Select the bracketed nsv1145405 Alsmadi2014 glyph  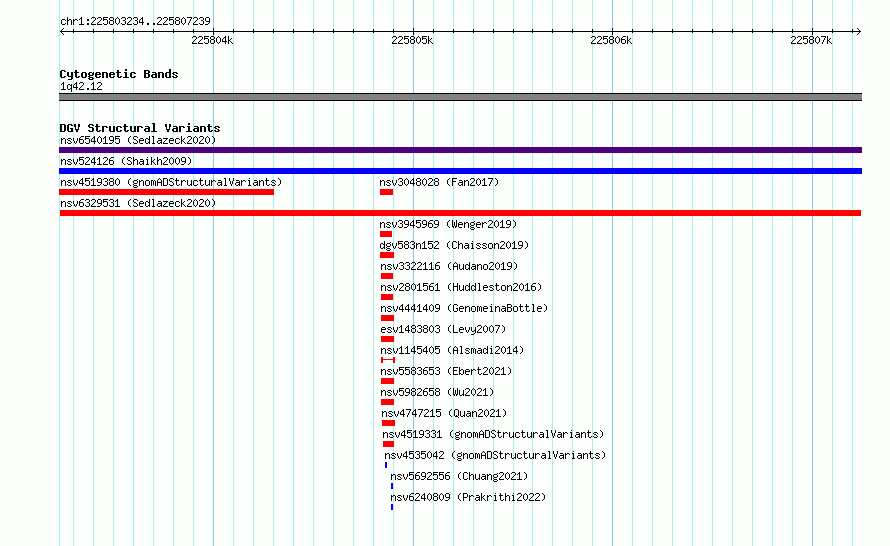(x=388, y=360)
